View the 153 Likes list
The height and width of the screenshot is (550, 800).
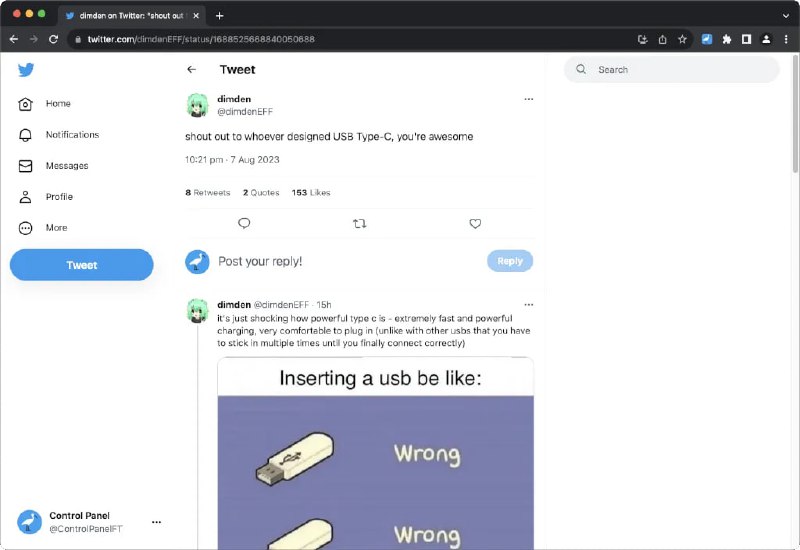coord(310,192)
